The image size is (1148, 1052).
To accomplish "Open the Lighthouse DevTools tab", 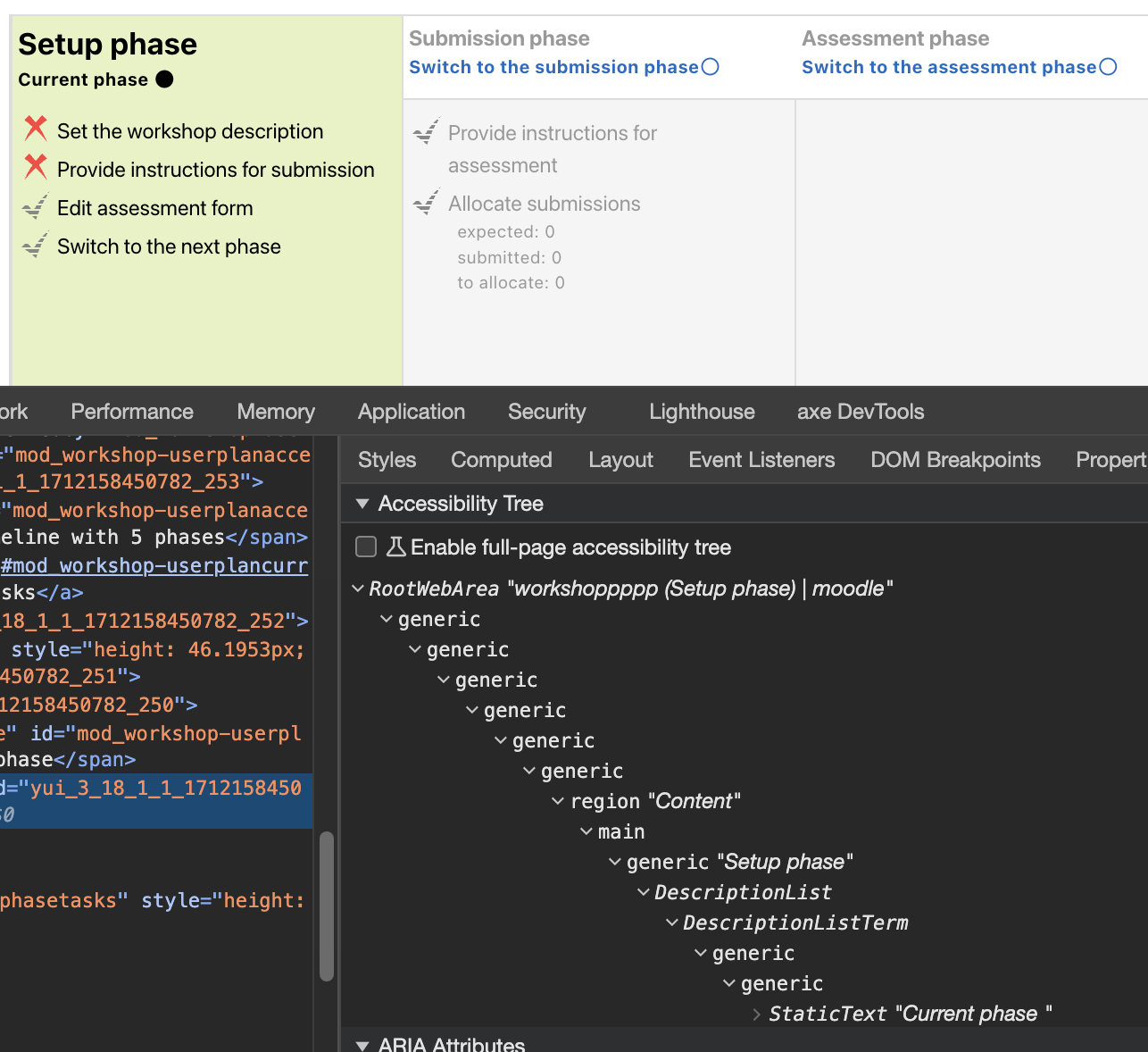I will tap(702, 412).
